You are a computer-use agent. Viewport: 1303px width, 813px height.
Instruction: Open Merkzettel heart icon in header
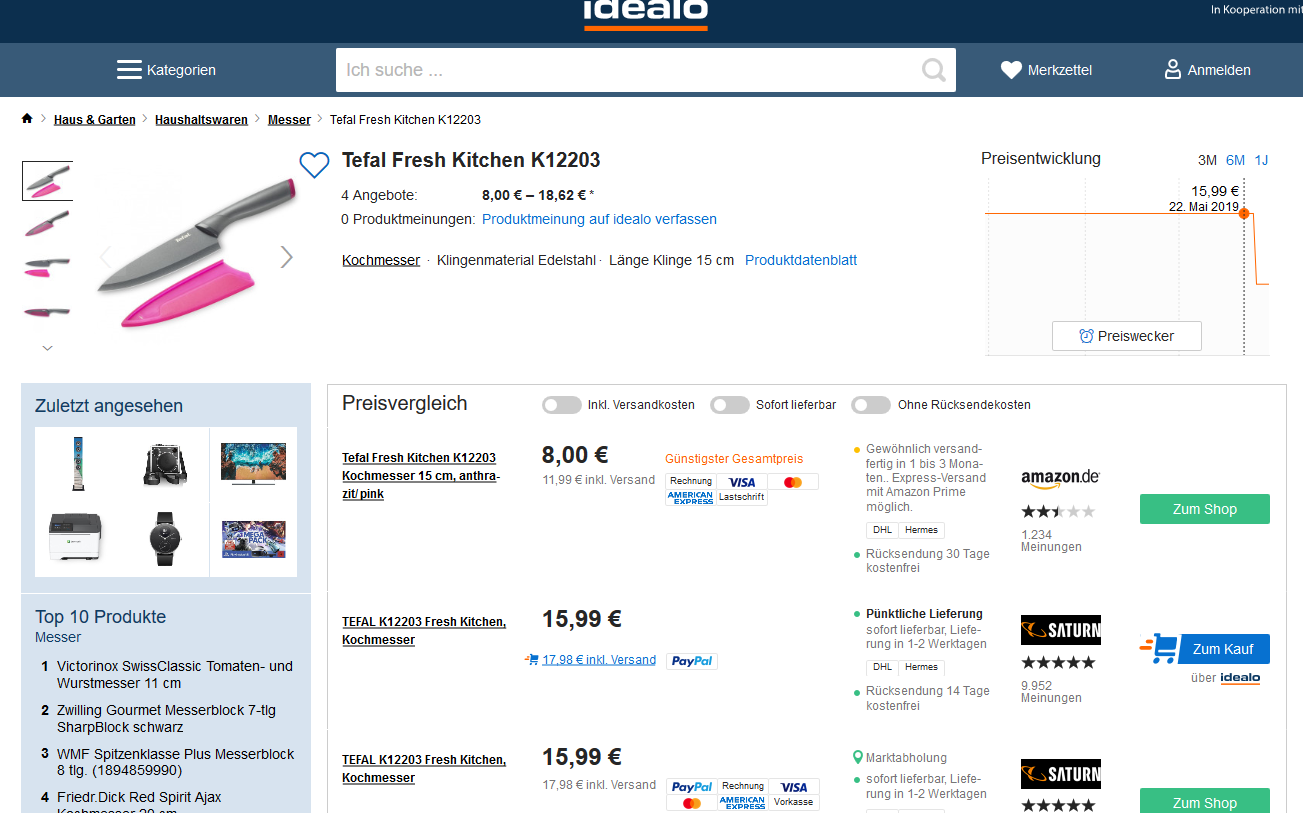[1011, 70]
